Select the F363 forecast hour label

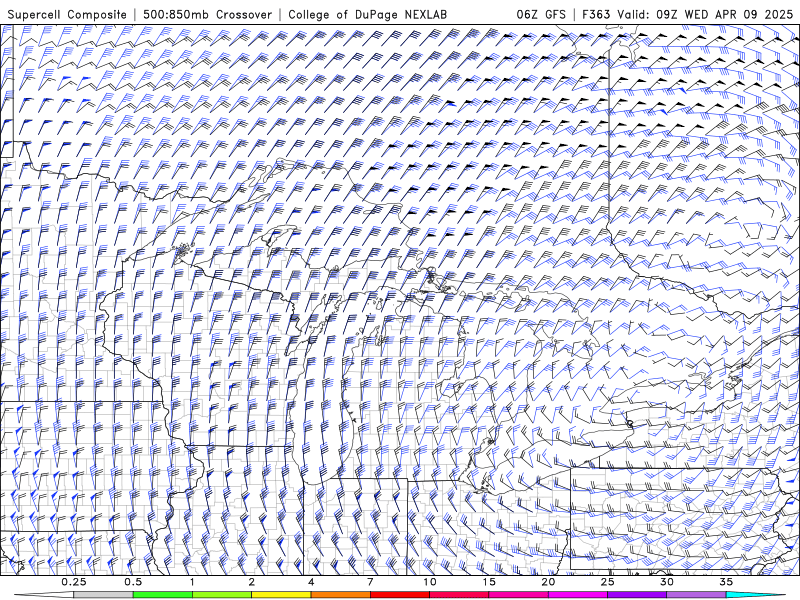[596, 14]
